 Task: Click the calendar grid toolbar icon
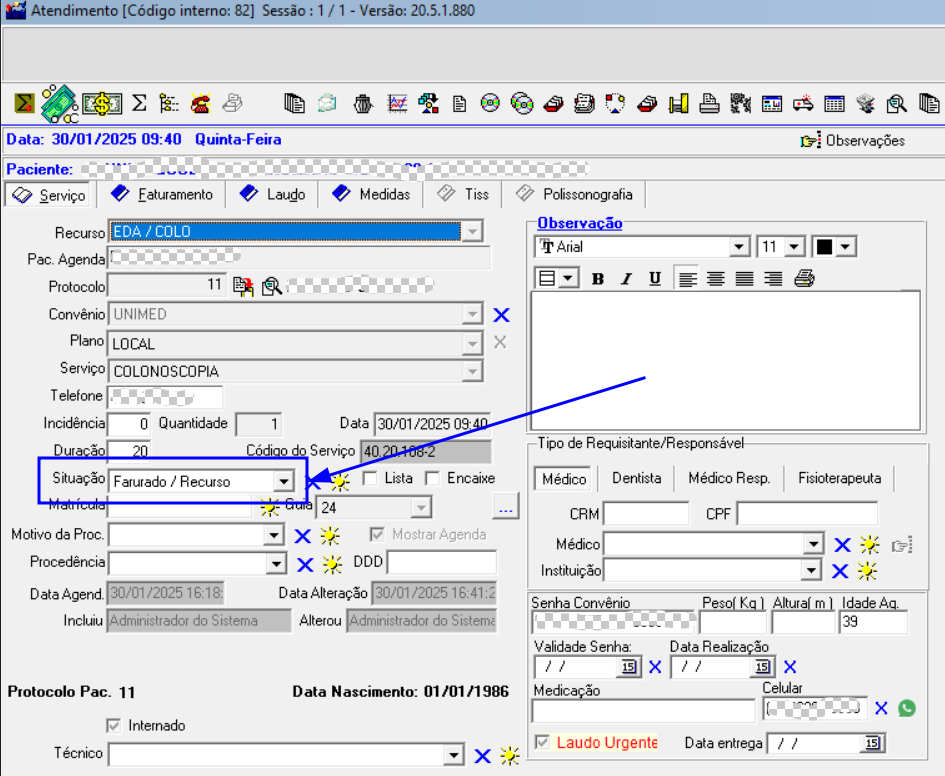click(834, 104)
